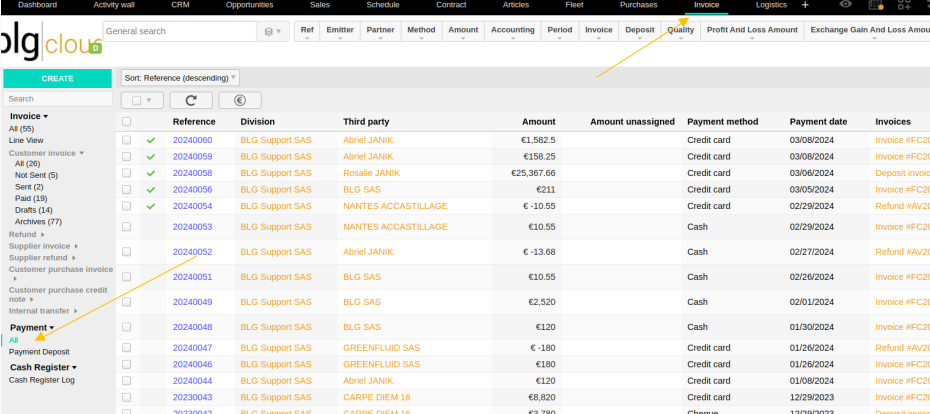Click green checkmark on row 20240059
This screenshot has width=930, height=414.
tap(151, 157)
